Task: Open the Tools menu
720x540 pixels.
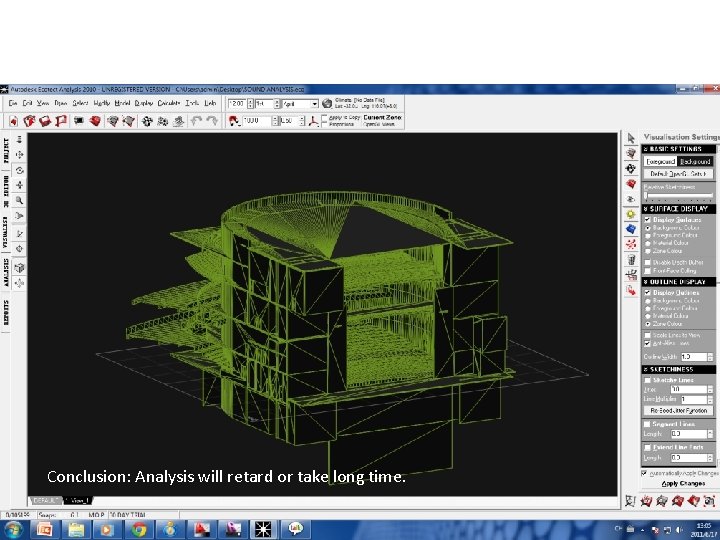Action: coord(192,103)
